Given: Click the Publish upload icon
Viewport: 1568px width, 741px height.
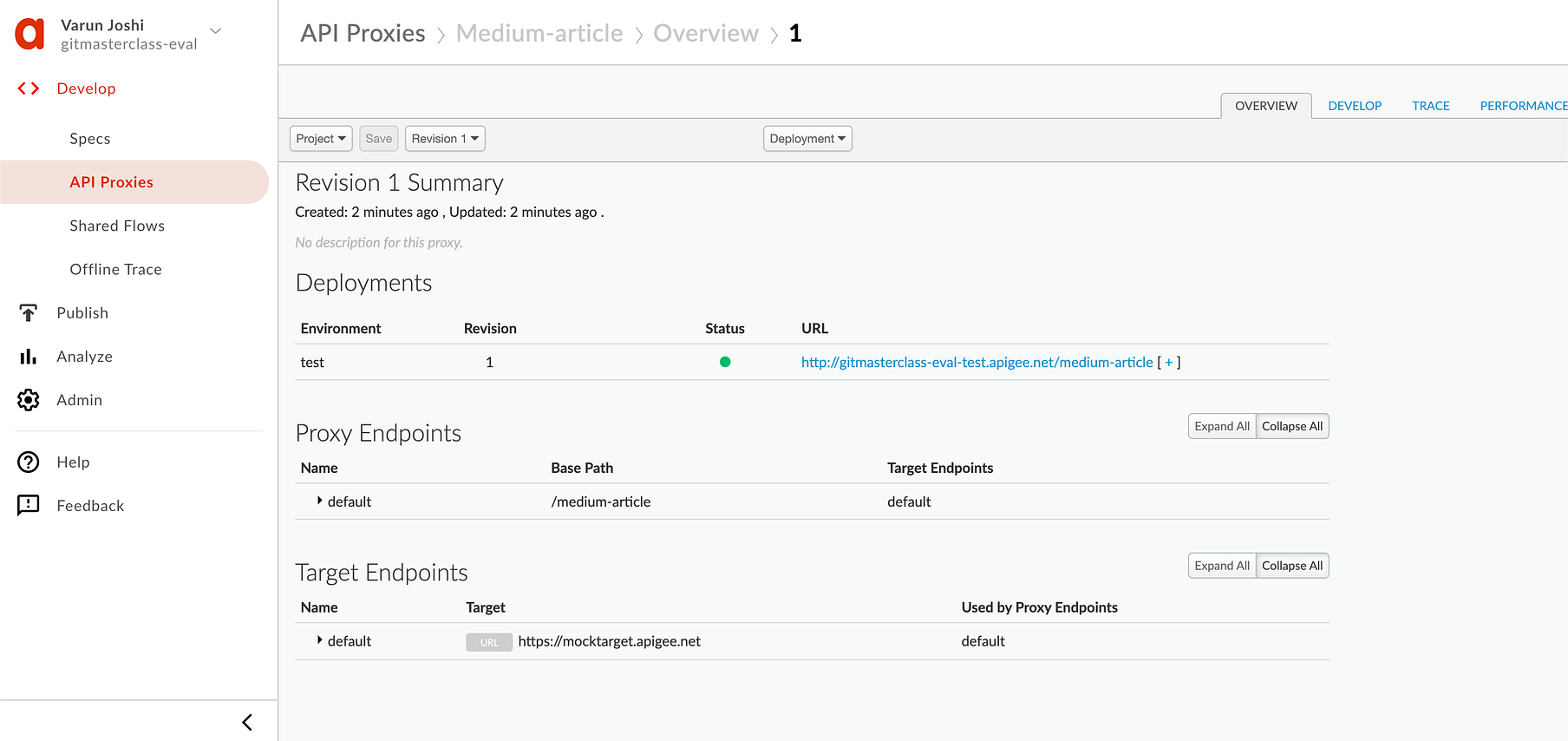Looking at the screenshot, I should click(x=29, y=313).
